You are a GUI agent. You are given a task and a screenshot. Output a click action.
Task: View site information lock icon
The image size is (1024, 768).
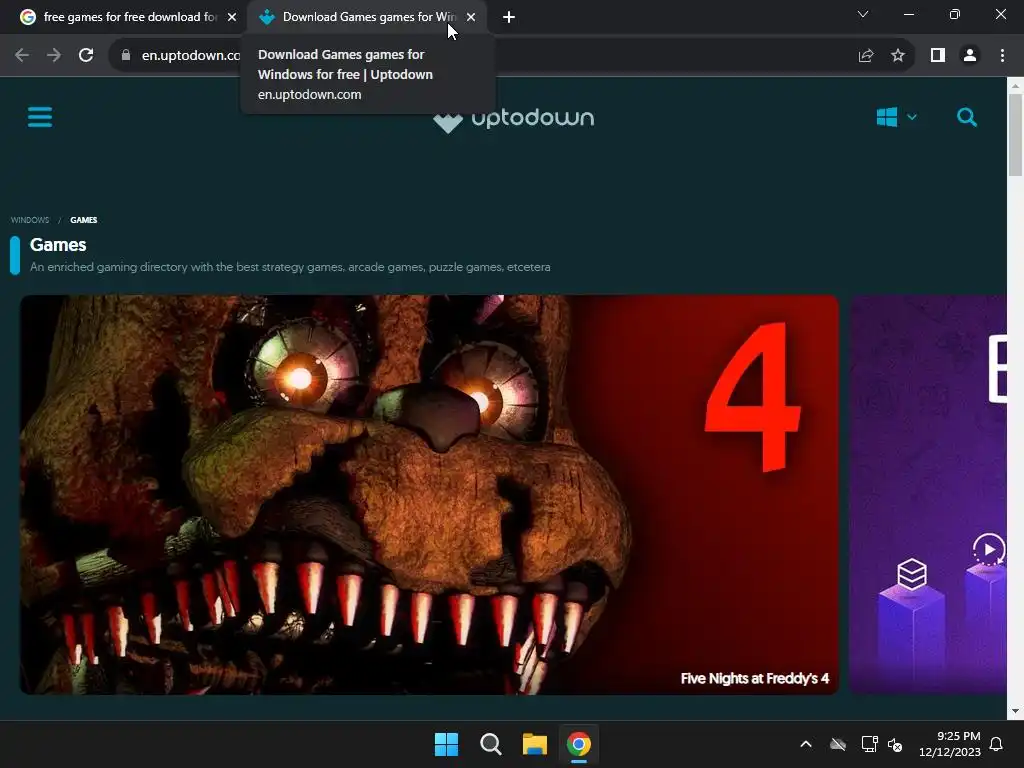click(126, 56)
